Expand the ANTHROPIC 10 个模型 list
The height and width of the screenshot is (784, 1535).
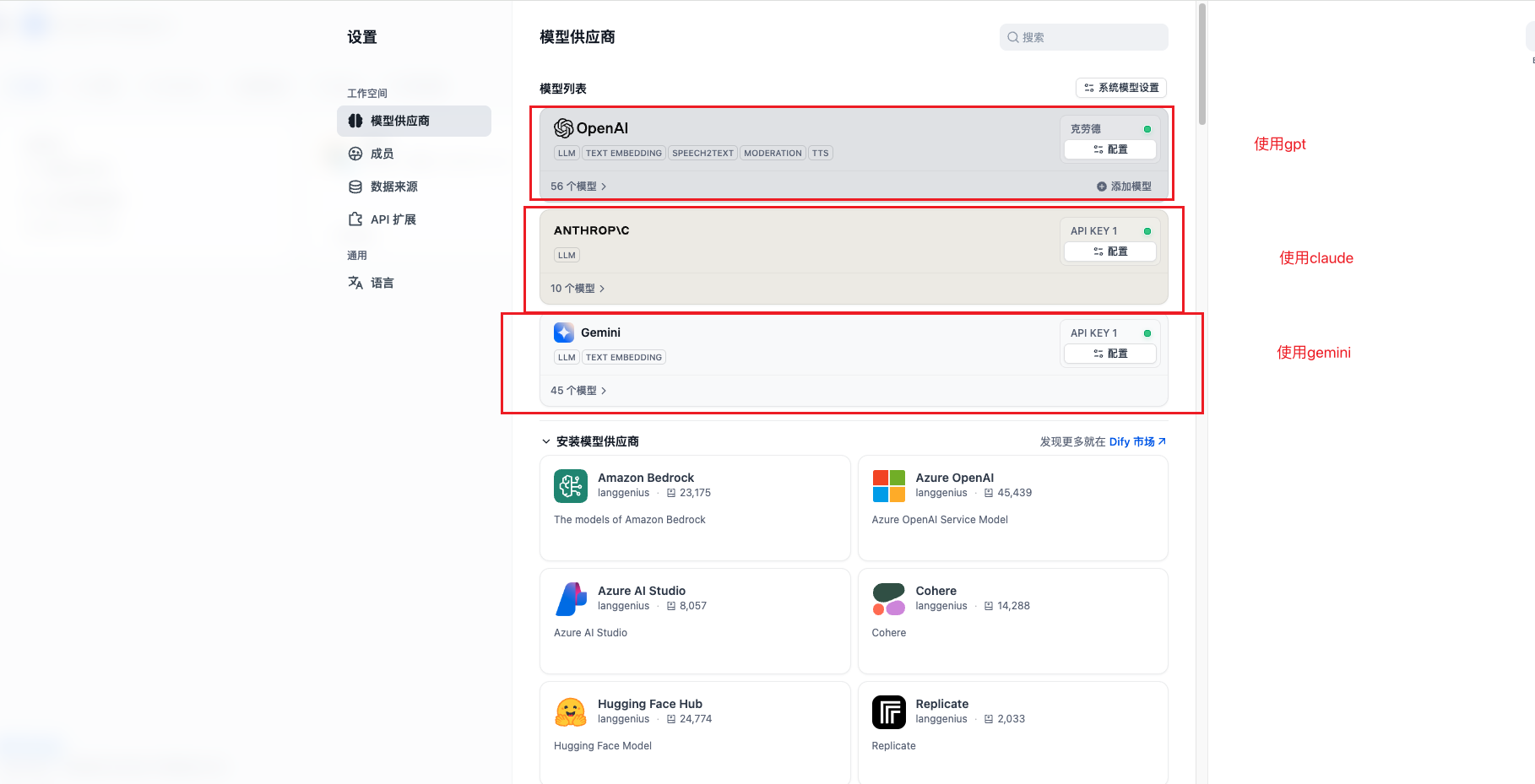pyautogui.click(x=575, y=288)
